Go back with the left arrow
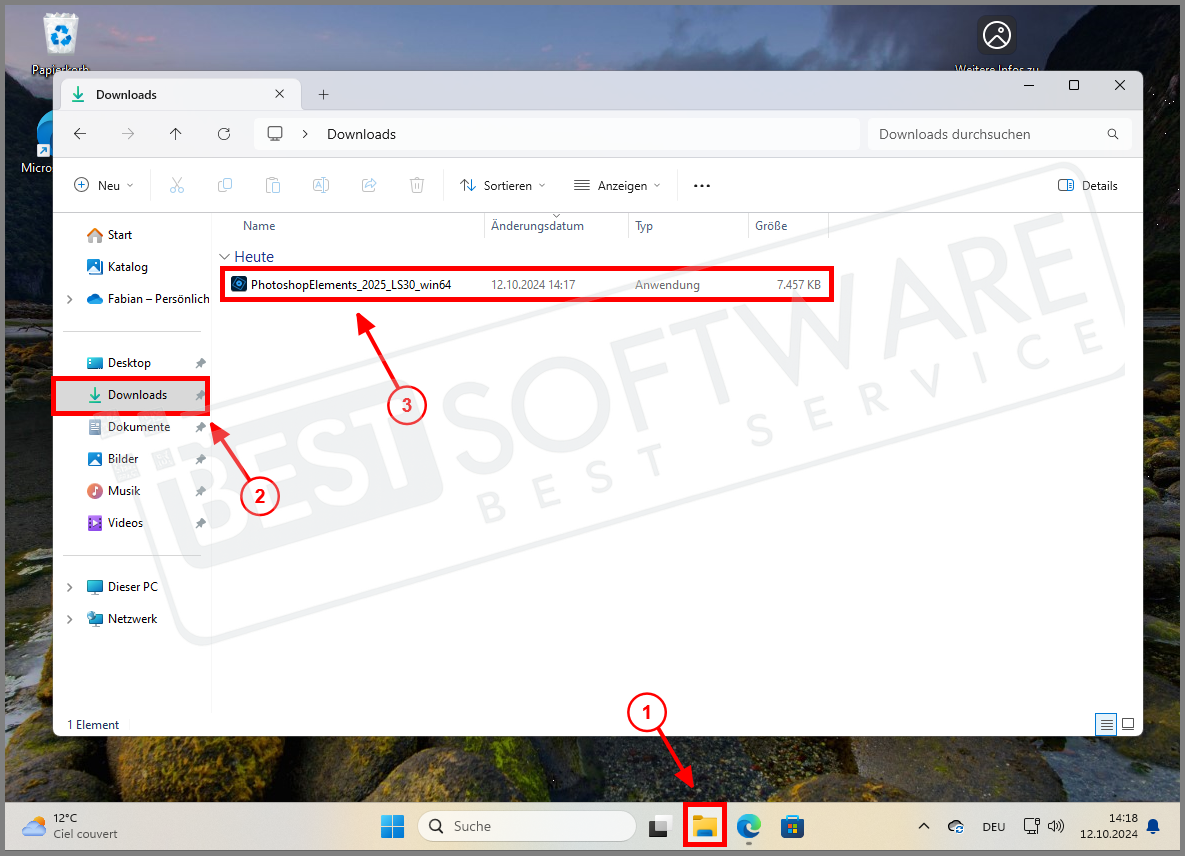The width and height of the screenshot is (1185, 856). click(x=80, y=134)
